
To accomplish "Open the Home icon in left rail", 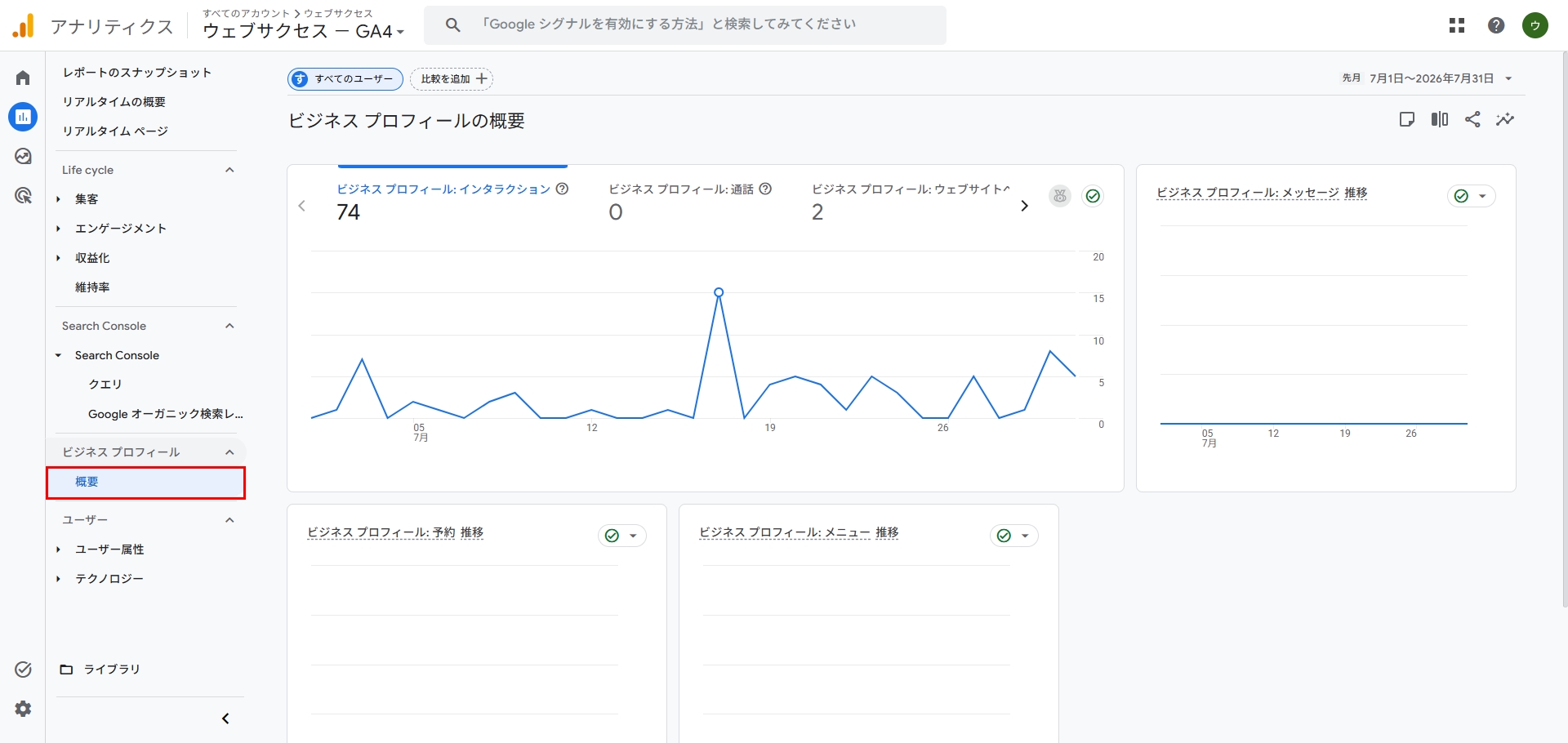I will click(23, 78).
